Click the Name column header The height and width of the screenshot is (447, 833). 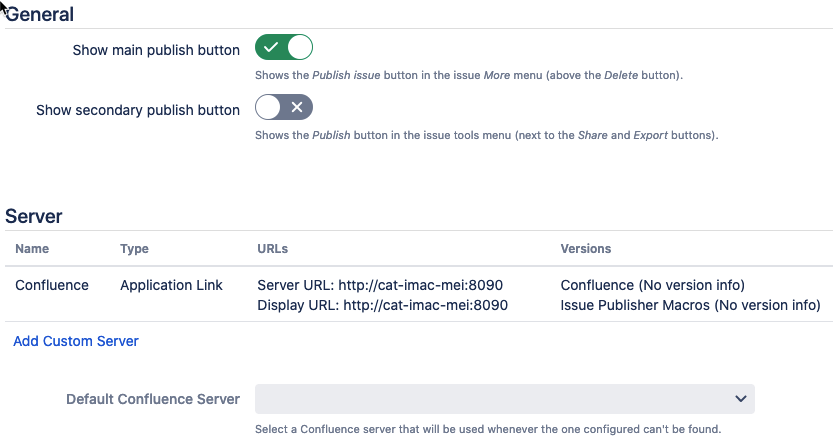tap(32, 249)
